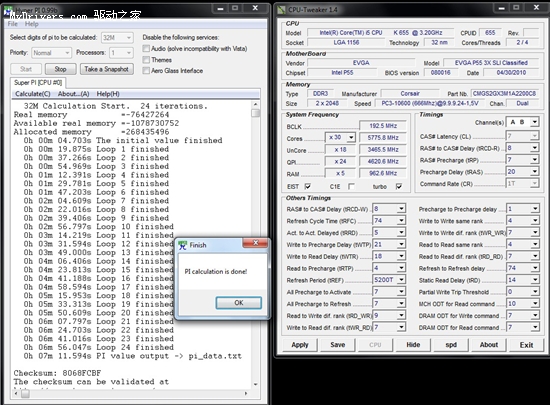The image size is (550, 405).
Task: Expand Static Read Delay (tRD) dropdown
Action: (x=534, y=280)
